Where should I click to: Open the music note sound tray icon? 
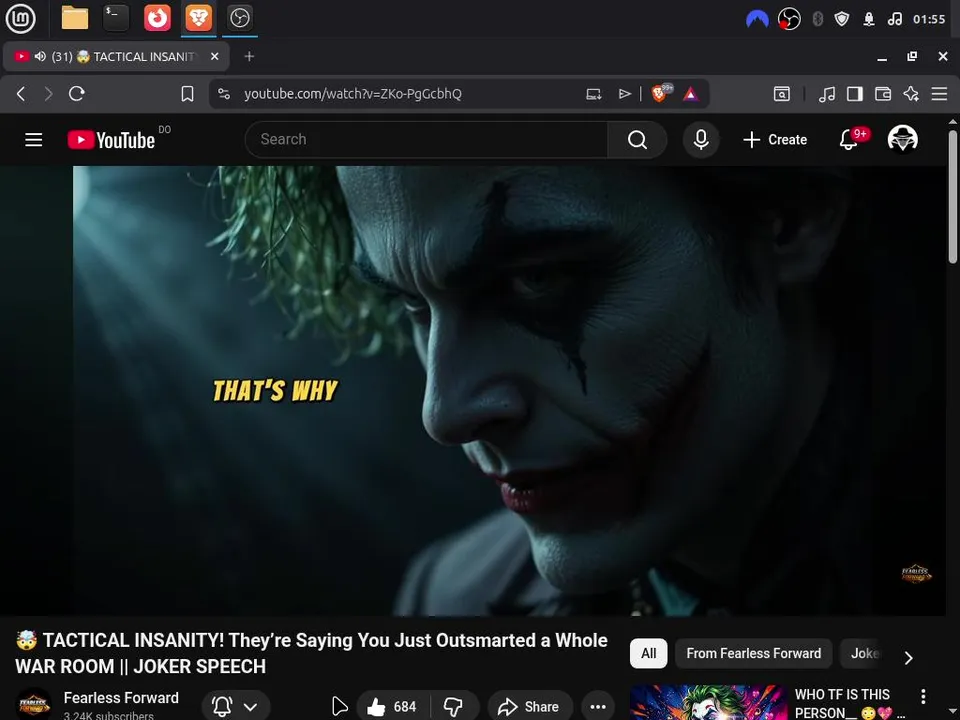coord(894,19)
